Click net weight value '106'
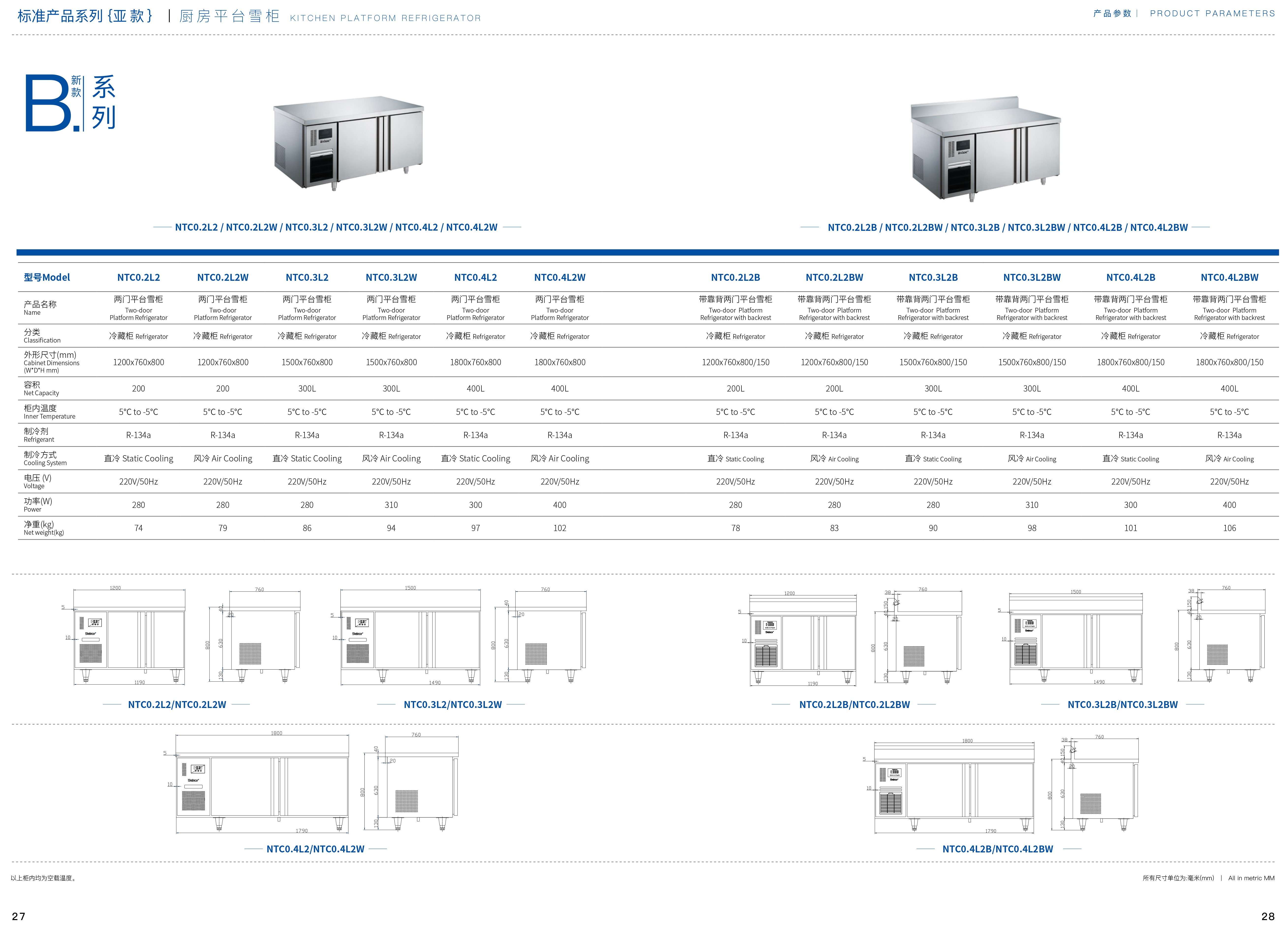This screenshot has height=925, width=1288. click(1229, 528)
